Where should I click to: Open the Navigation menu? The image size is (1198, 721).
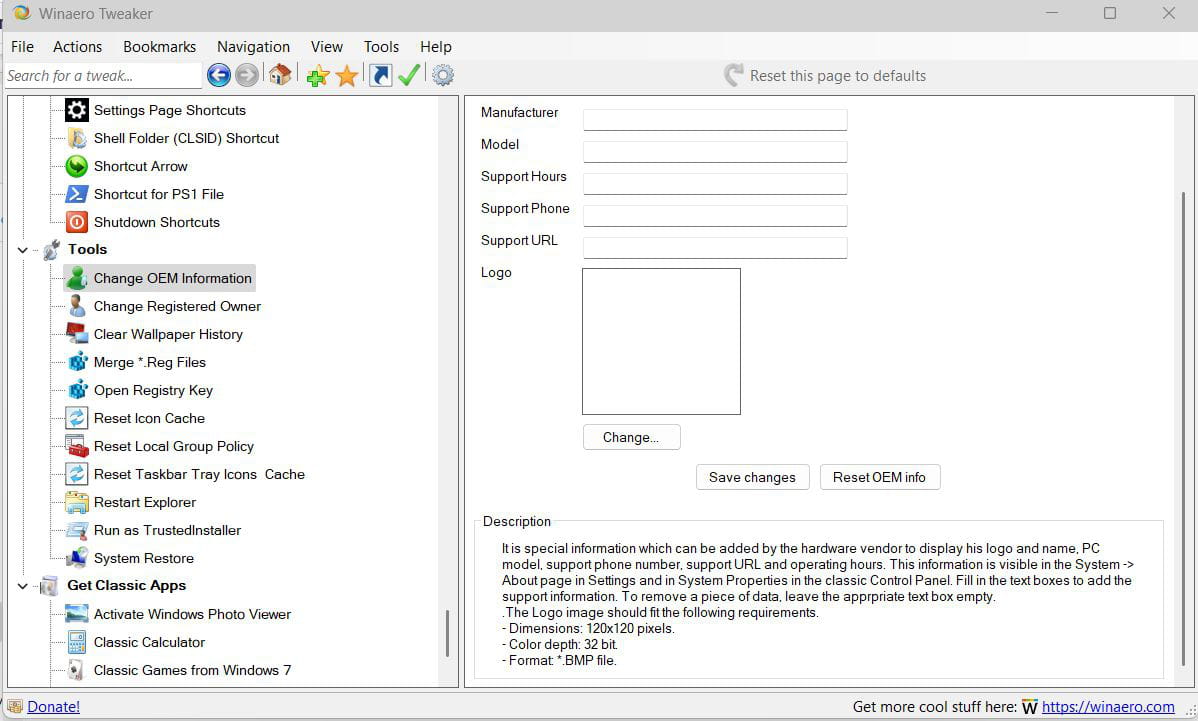[x=253, y=47]
